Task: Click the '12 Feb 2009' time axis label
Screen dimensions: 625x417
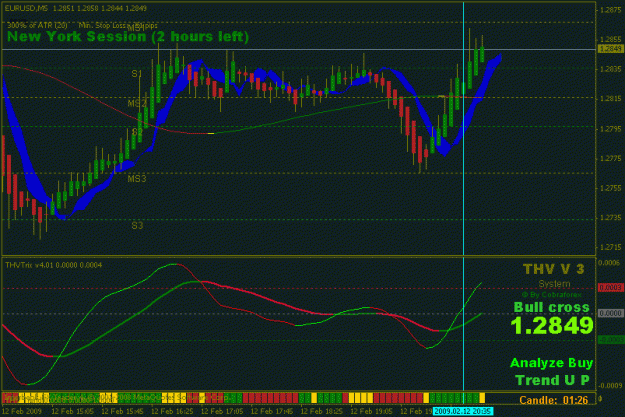Action: (x=22, y=411)
